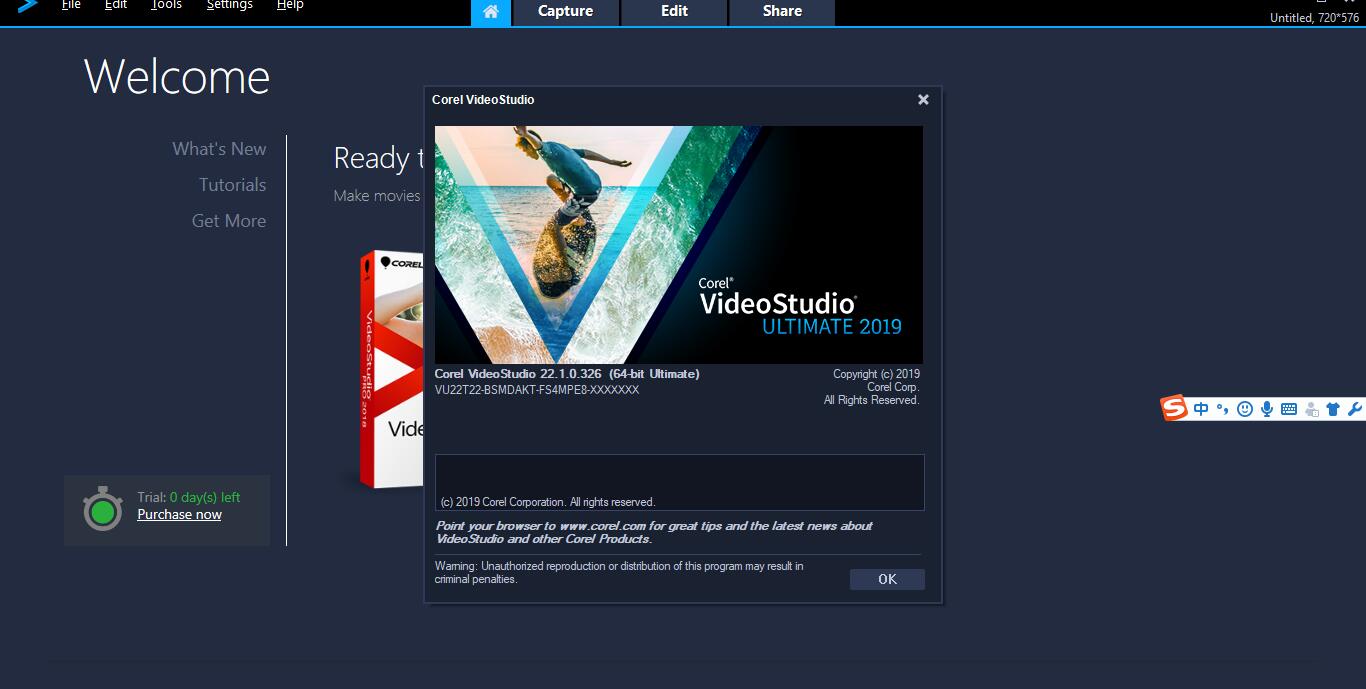
Task: Click 'Trial: 0 day(s) left' text
Action: (x=189, y=497)
